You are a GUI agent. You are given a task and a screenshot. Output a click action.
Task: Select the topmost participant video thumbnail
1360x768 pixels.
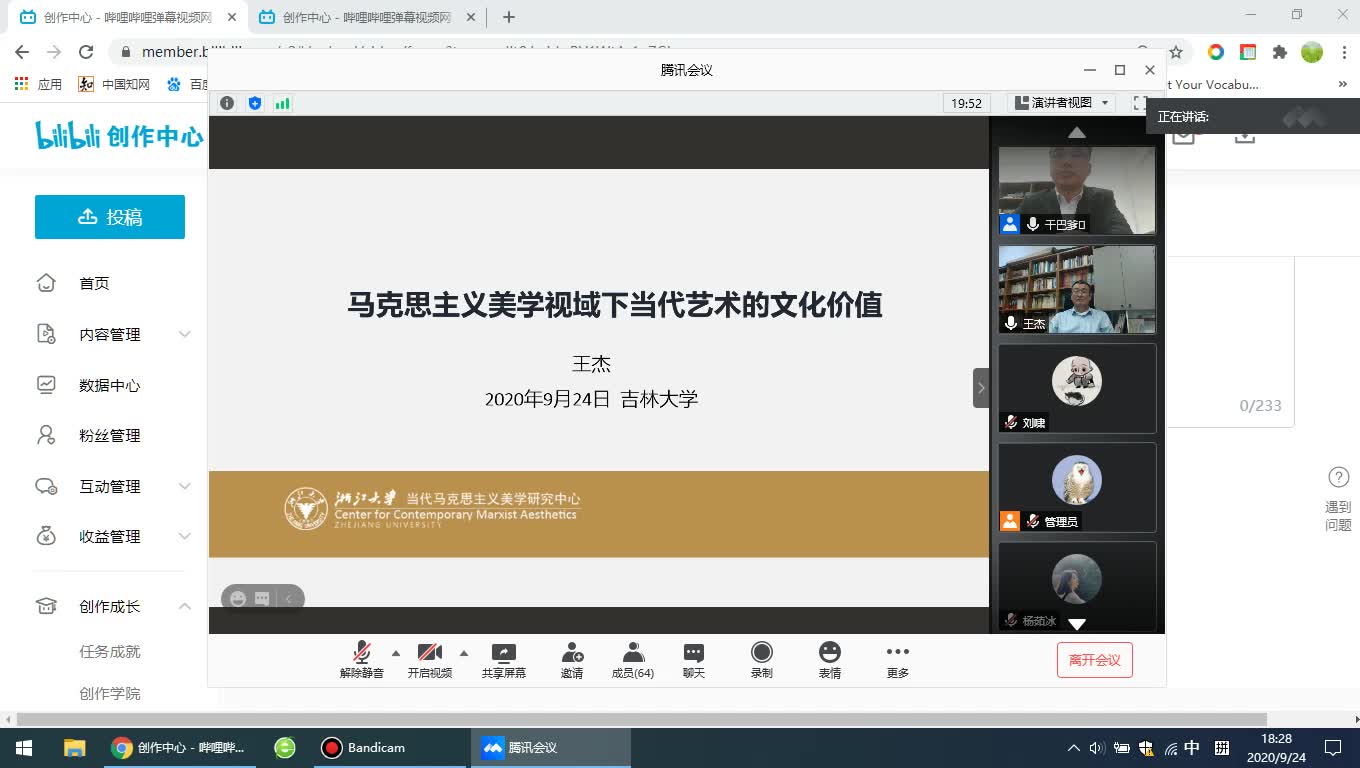(x=1077, y=191)
